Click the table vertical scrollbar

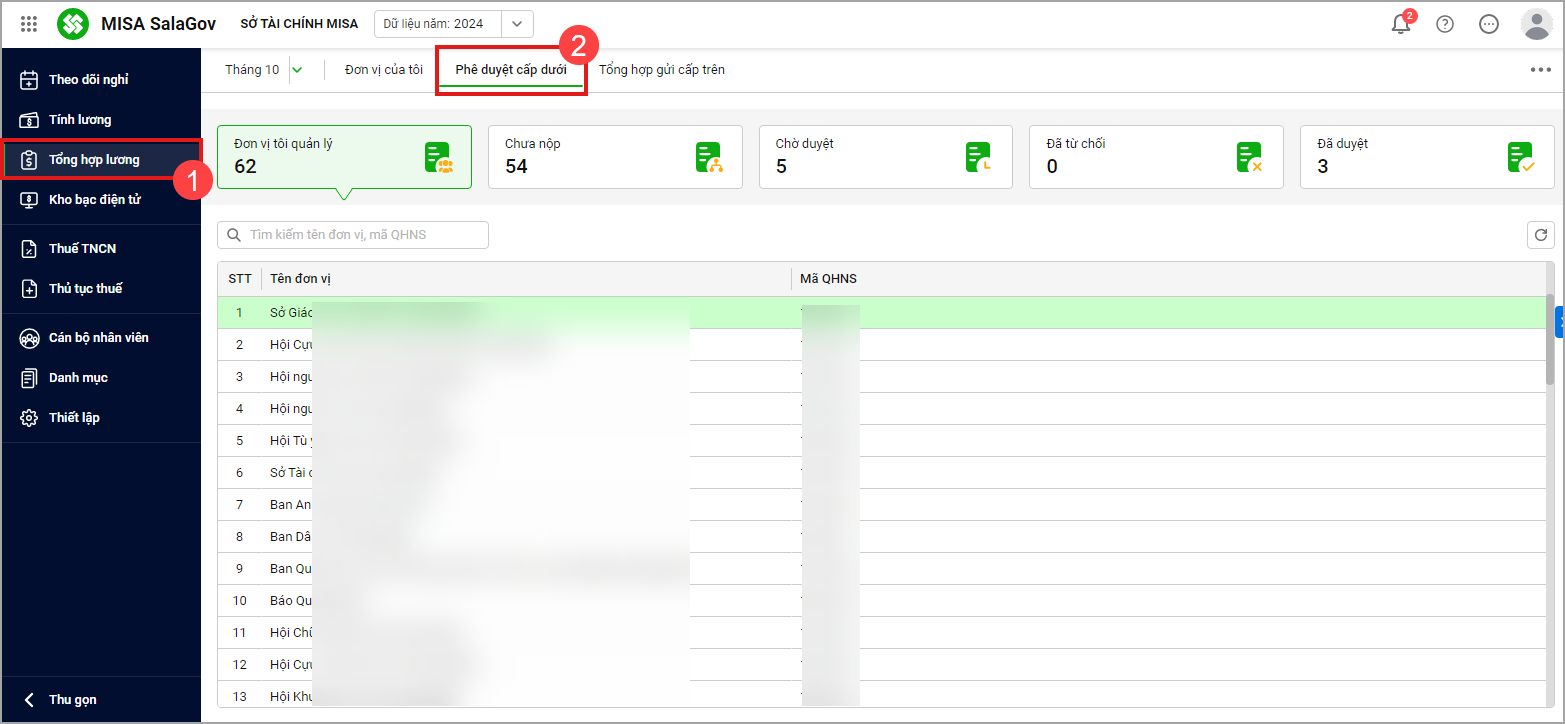point(1550,340)
